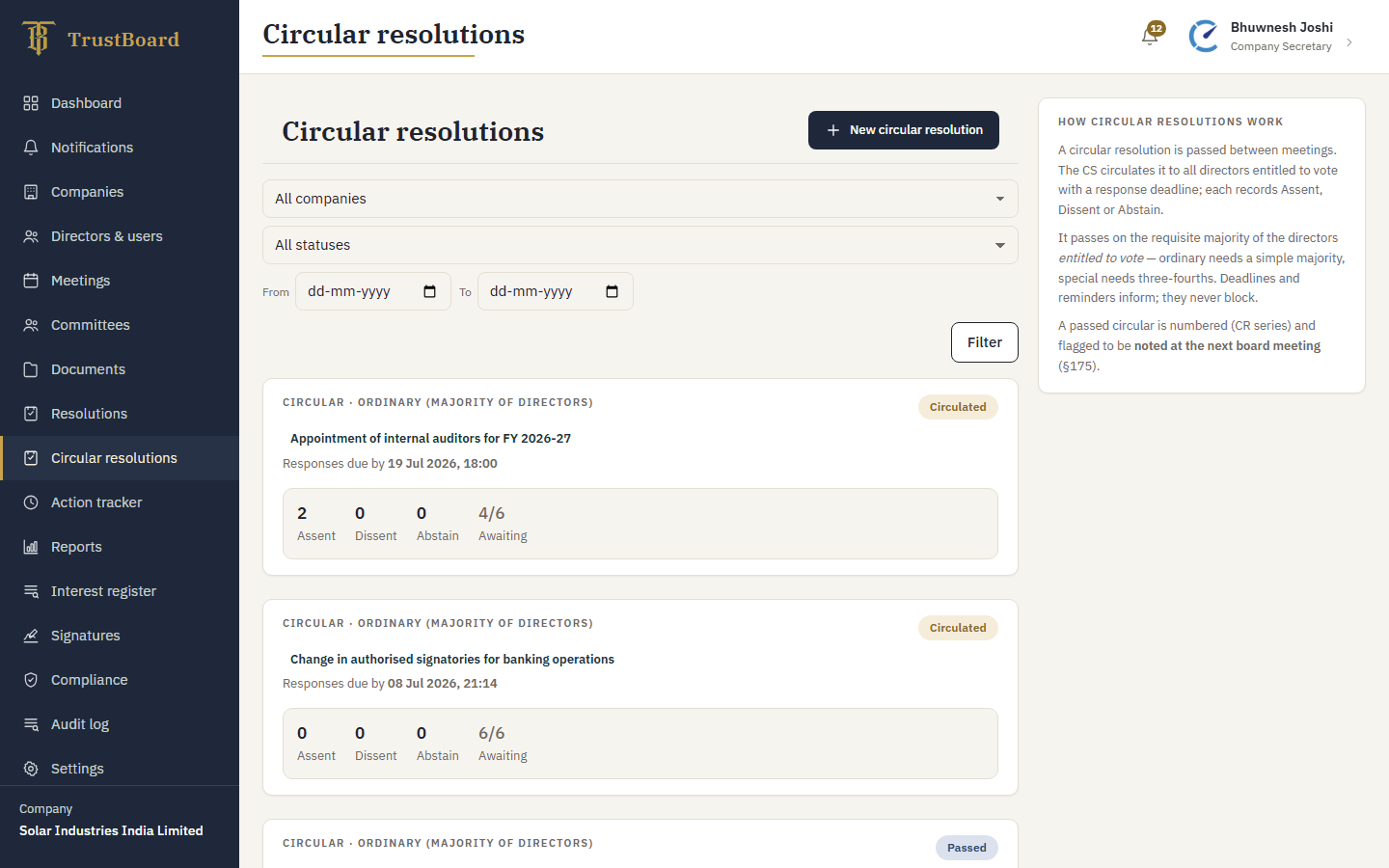Click the Resolutions checklist icon

pyautogui.click(x=31, y=414)
